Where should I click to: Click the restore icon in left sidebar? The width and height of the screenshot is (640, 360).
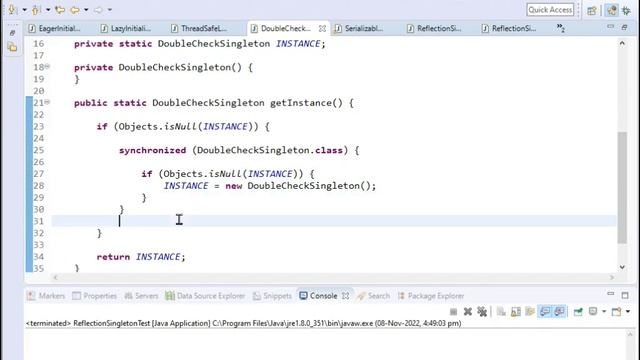click(x=12, y=32)
